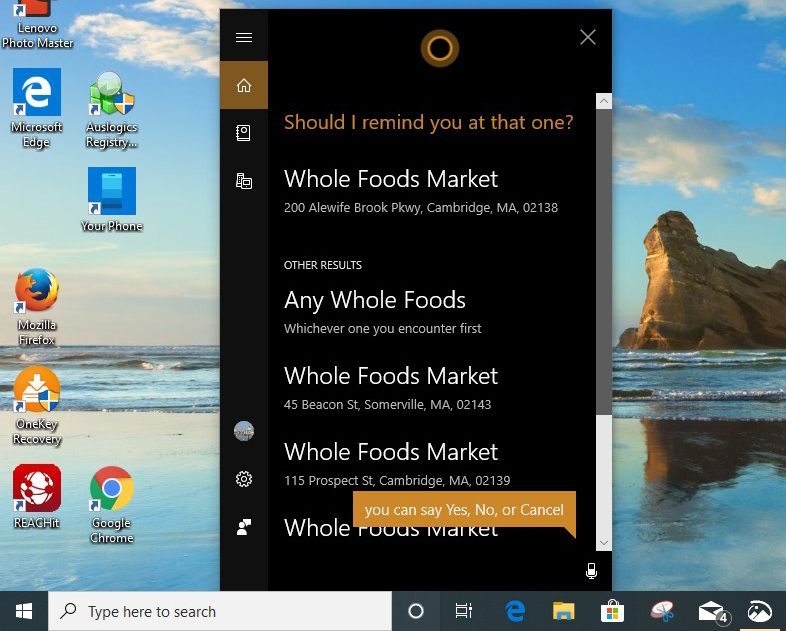Select Lenovo Photo Master desktop shortcut
Image resolution: width=786 pixels, height=631 pixels.
pos(37,25)
